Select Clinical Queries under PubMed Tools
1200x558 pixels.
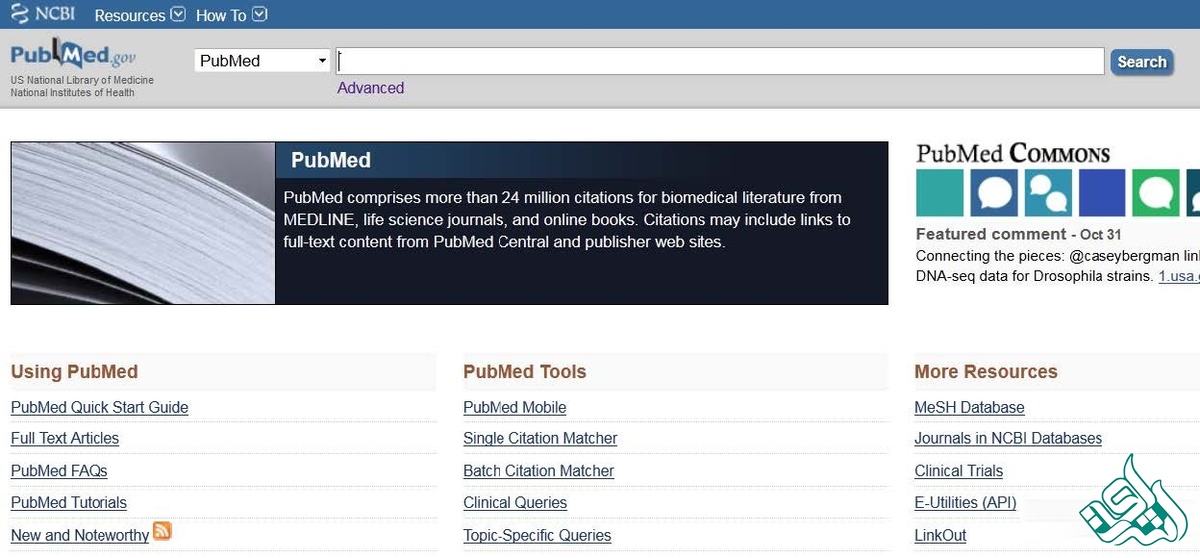[515, 502]
